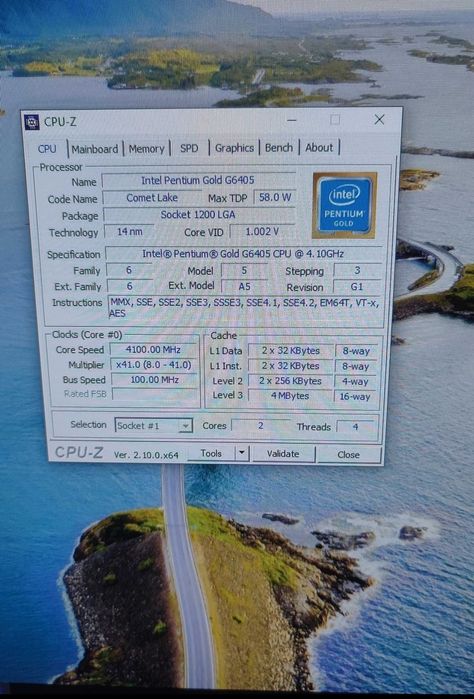Switch to the Mainboard tab
The width and height of the screenshot is (474, 699).
click(x=95, y=149)
